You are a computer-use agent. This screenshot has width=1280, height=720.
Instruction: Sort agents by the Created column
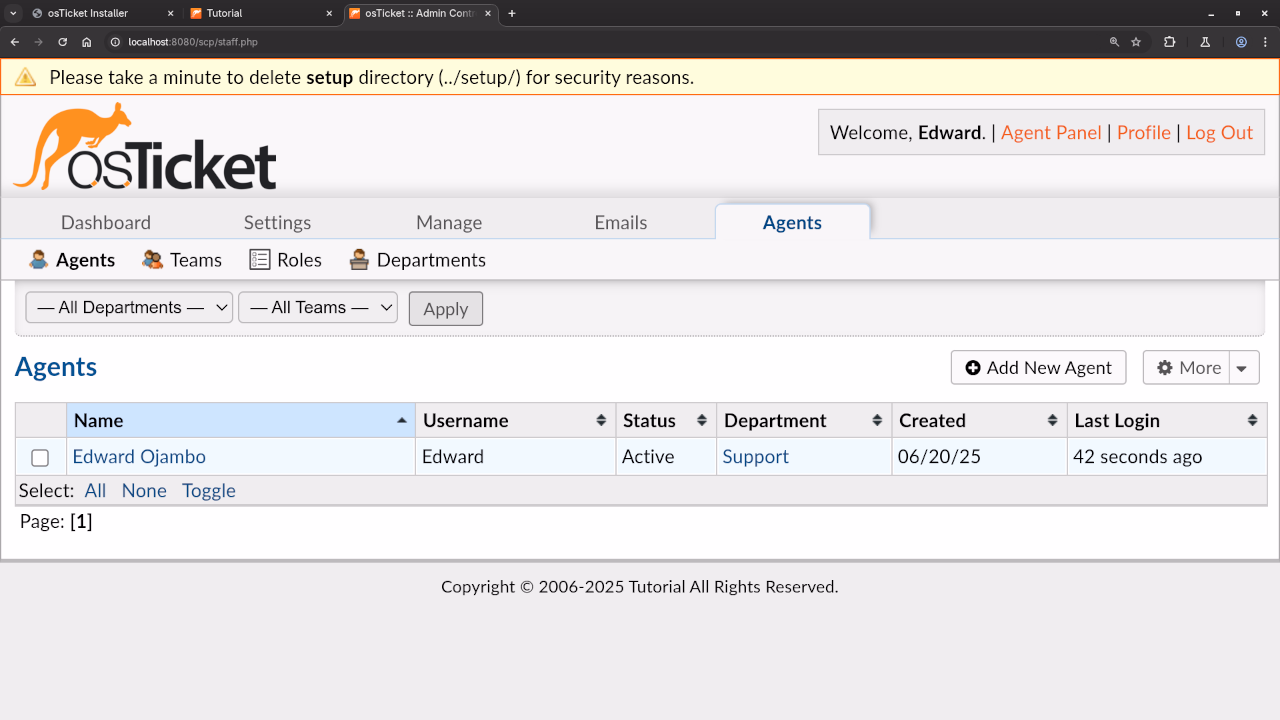(979, 421)
